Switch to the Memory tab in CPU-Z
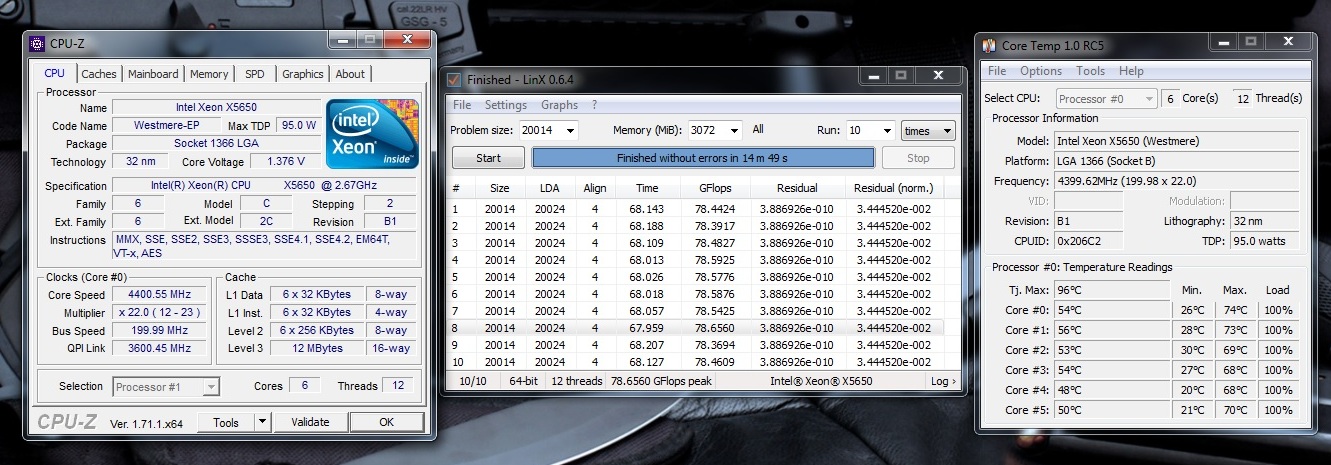 point(209,74)
